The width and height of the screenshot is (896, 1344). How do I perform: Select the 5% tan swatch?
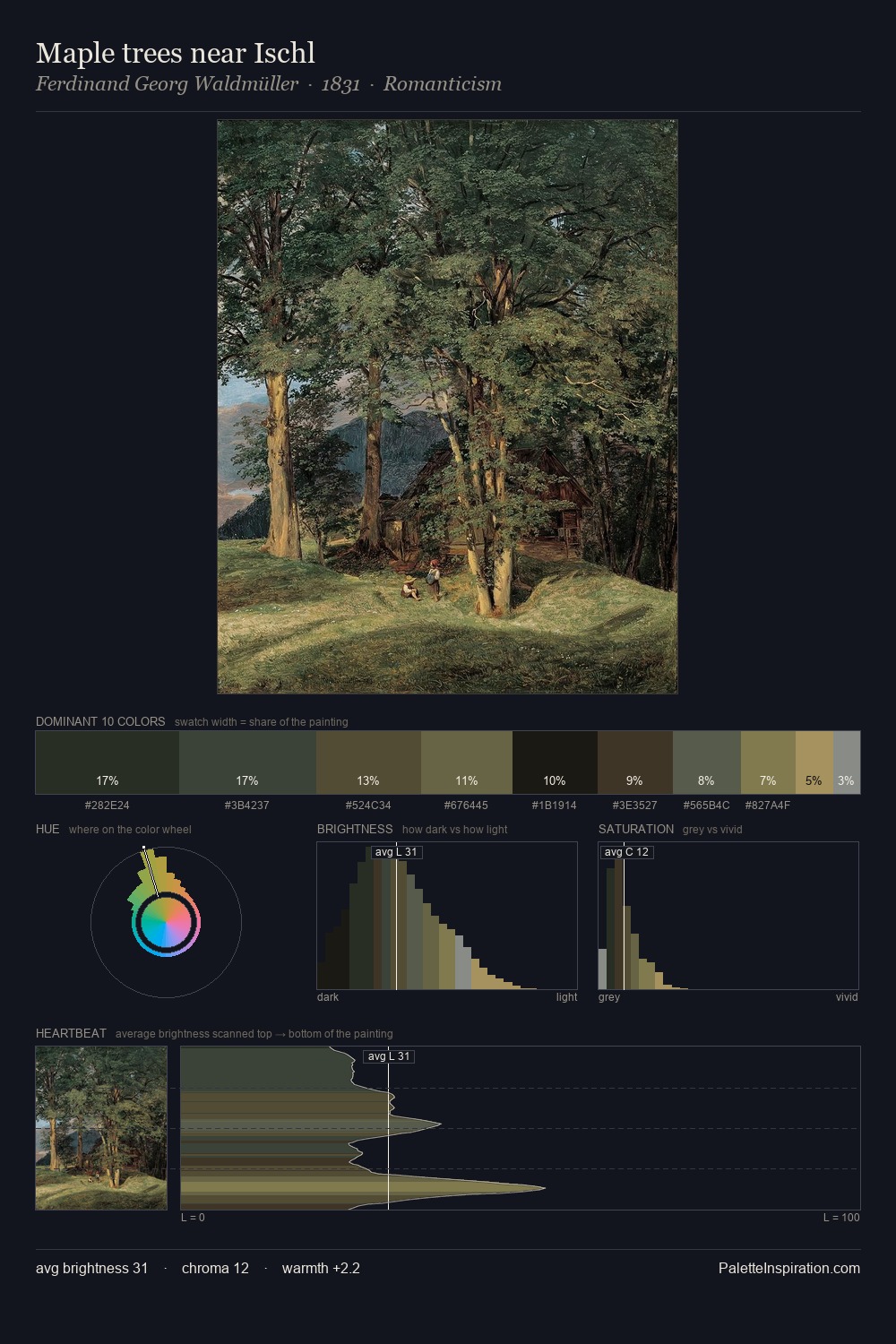point(814,762)
